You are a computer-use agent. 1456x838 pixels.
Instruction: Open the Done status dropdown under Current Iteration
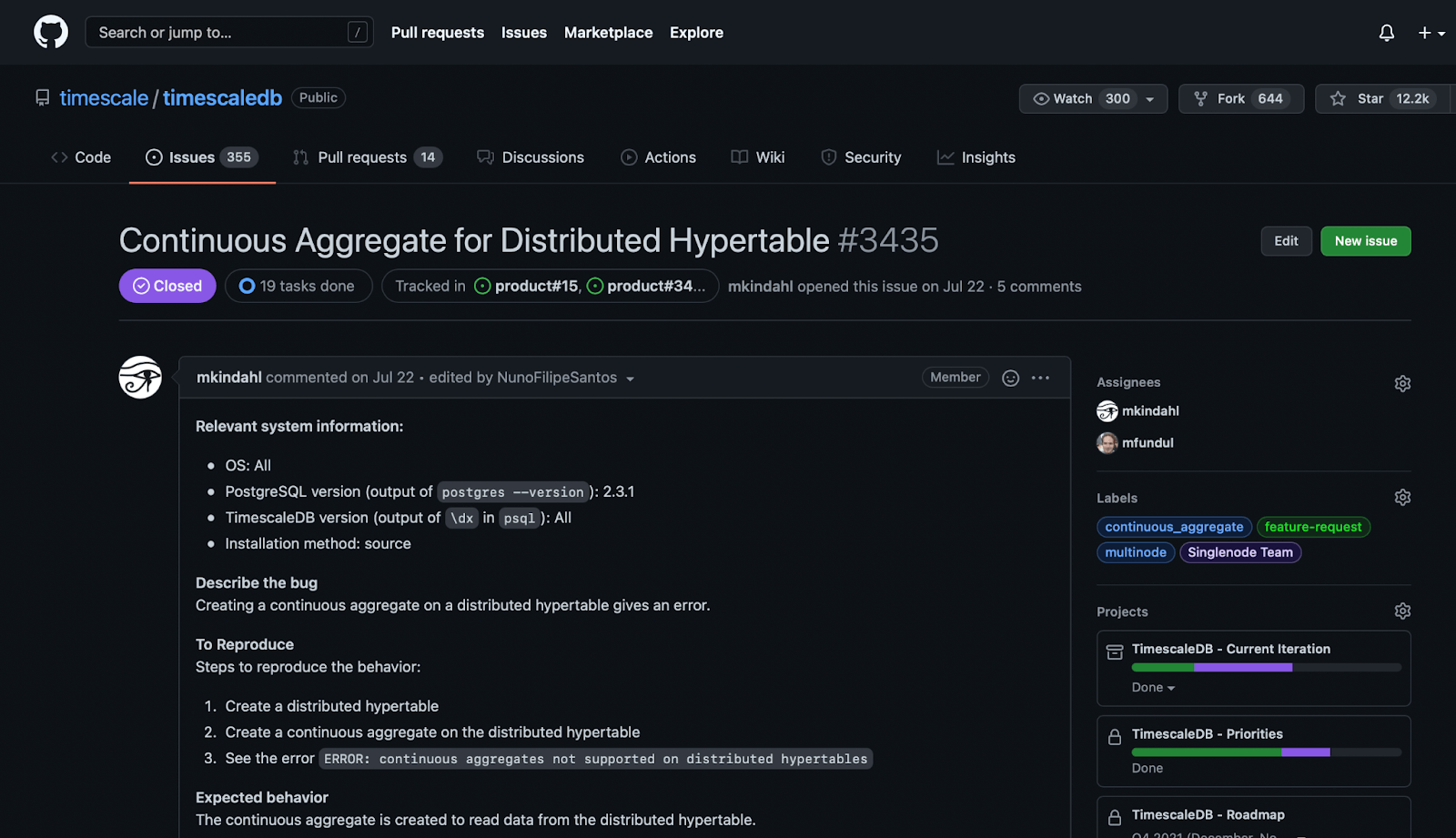[1153, 688]
